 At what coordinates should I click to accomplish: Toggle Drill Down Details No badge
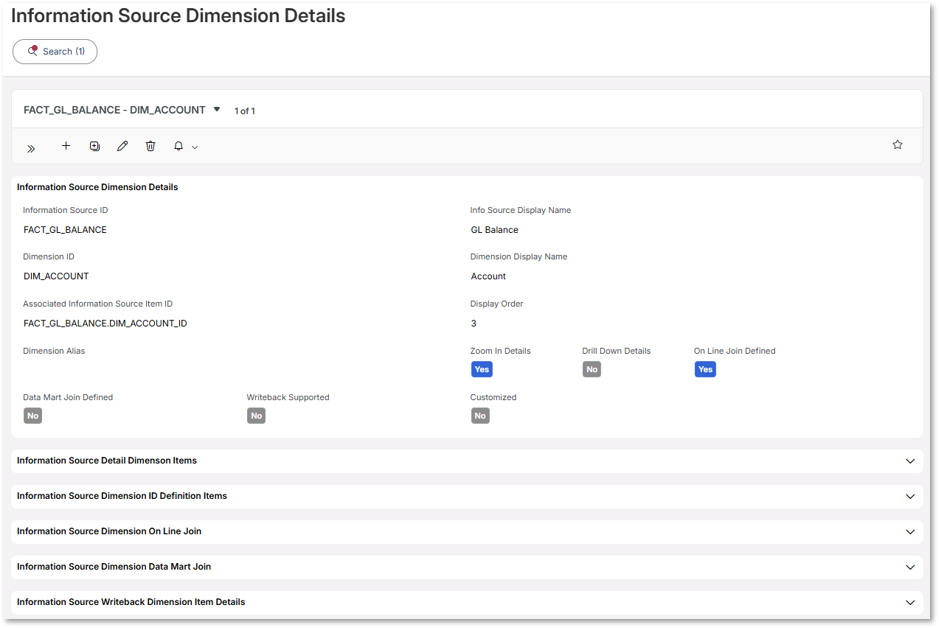point(592,369)
